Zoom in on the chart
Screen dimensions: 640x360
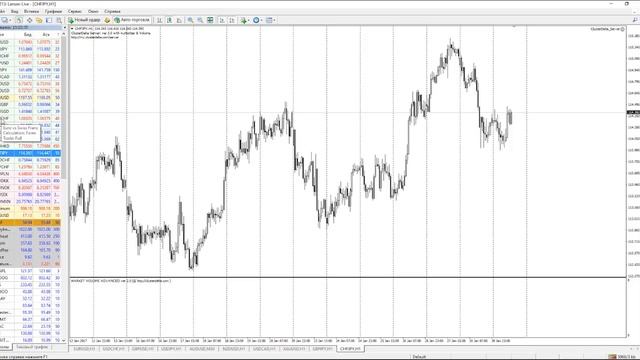pyautogui.click(x=190, y=20)
